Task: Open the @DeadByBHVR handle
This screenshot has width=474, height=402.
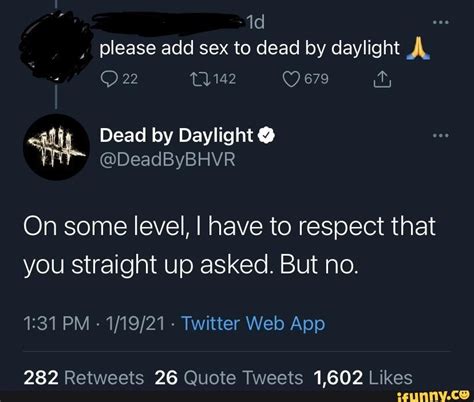Action: [168, 159]
